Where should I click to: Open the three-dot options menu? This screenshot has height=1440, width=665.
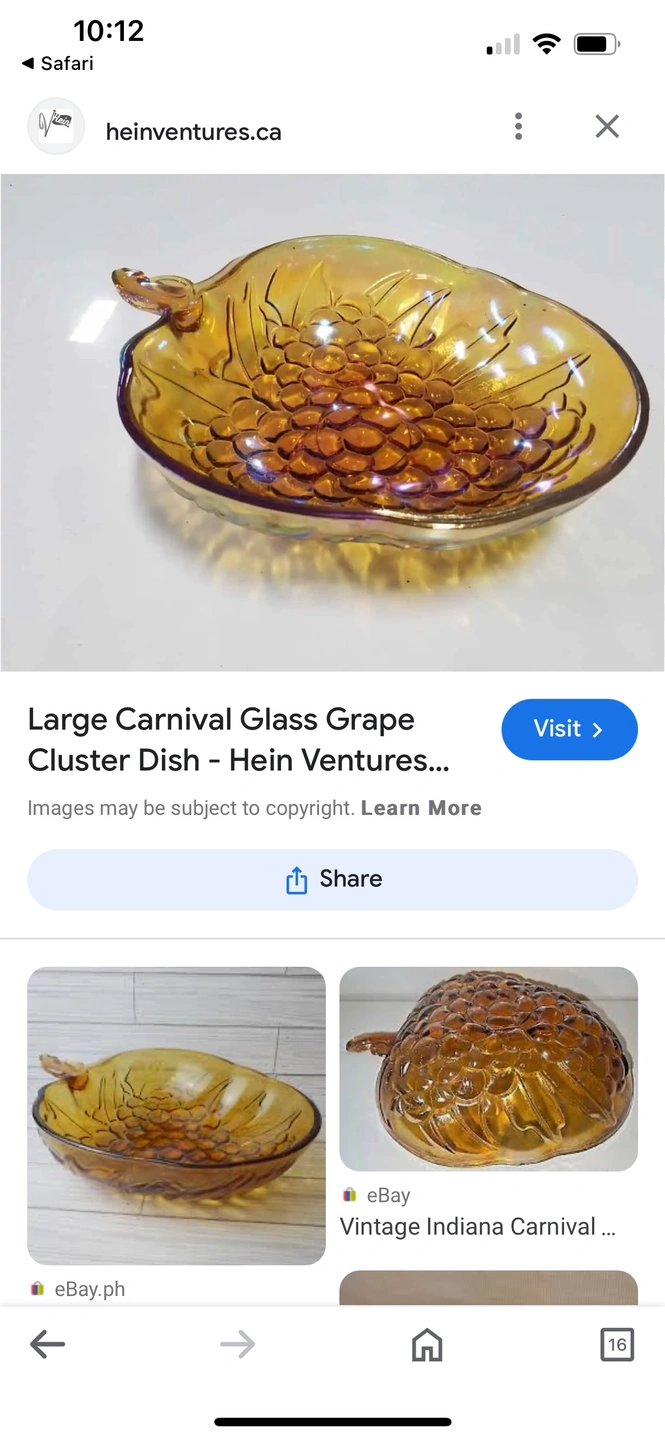click(x=518, y=126)
